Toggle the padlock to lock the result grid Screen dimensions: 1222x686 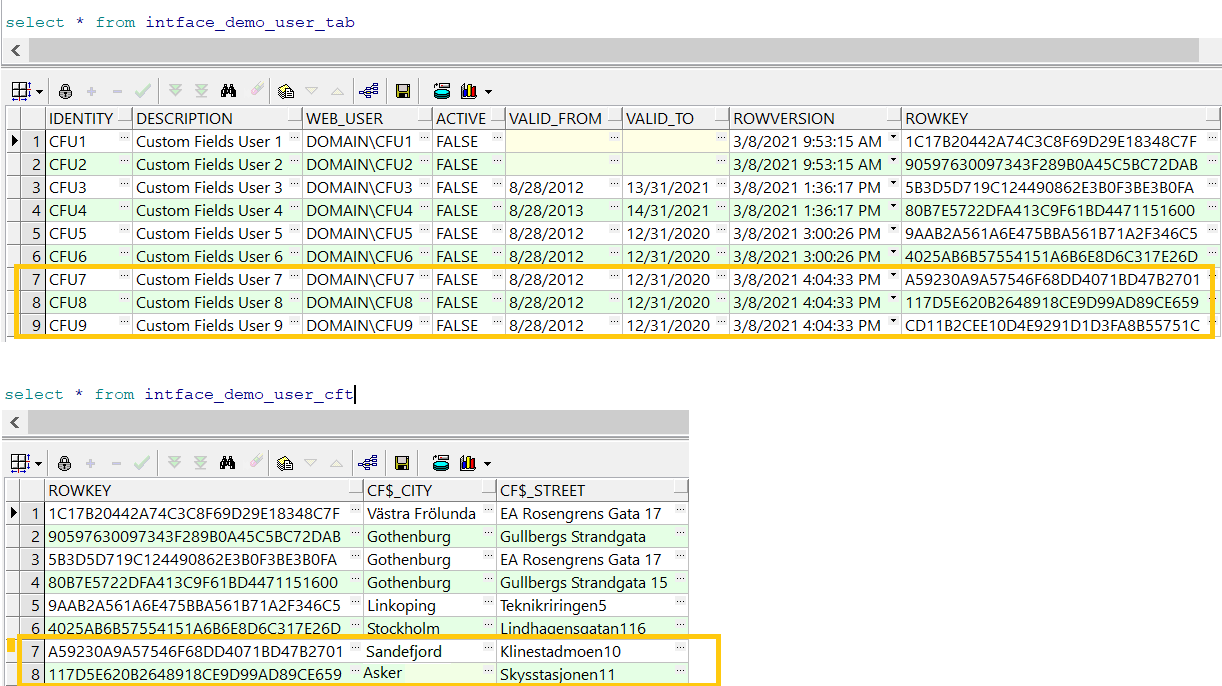coord(63,90)
